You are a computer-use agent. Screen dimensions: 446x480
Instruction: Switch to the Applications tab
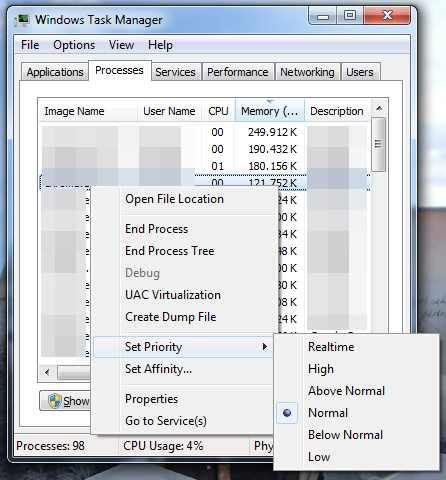click(55, 72)
